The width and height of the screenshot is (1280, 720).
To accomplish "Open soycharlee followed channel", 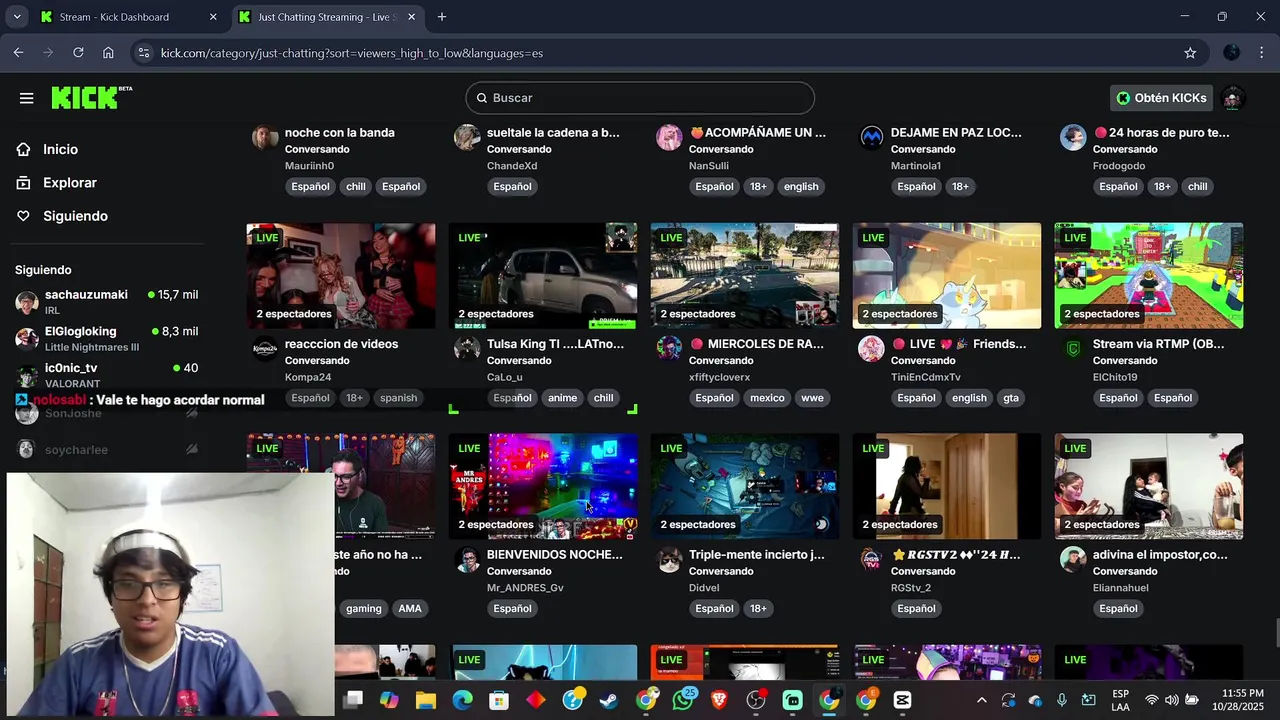I will coord(106,450).
